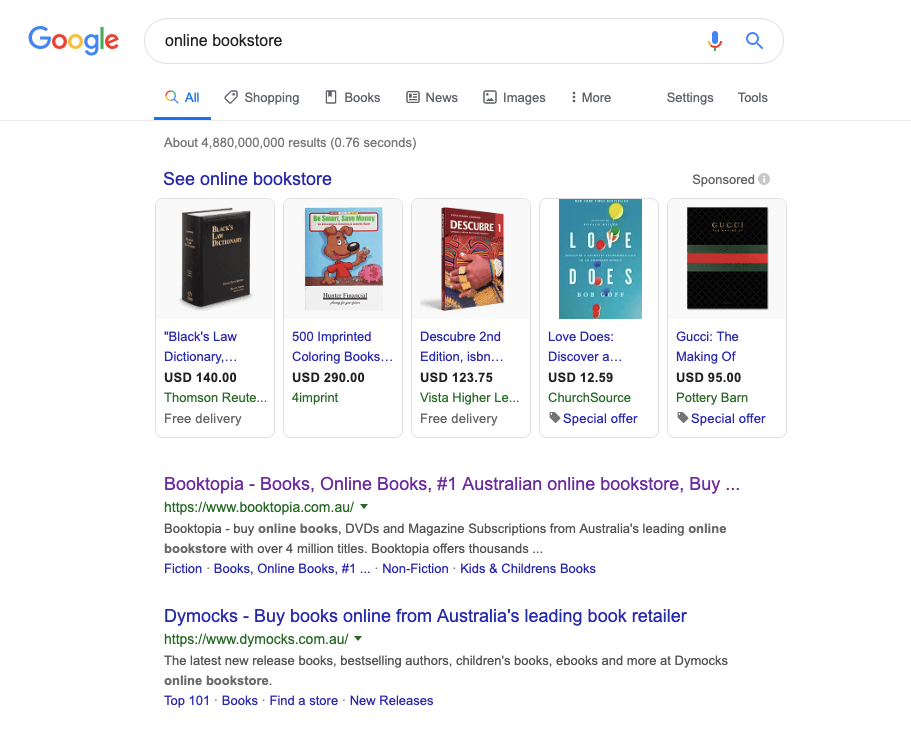Open the News results tab
This screenshot has width=911, height=731.
pos(432,98)
